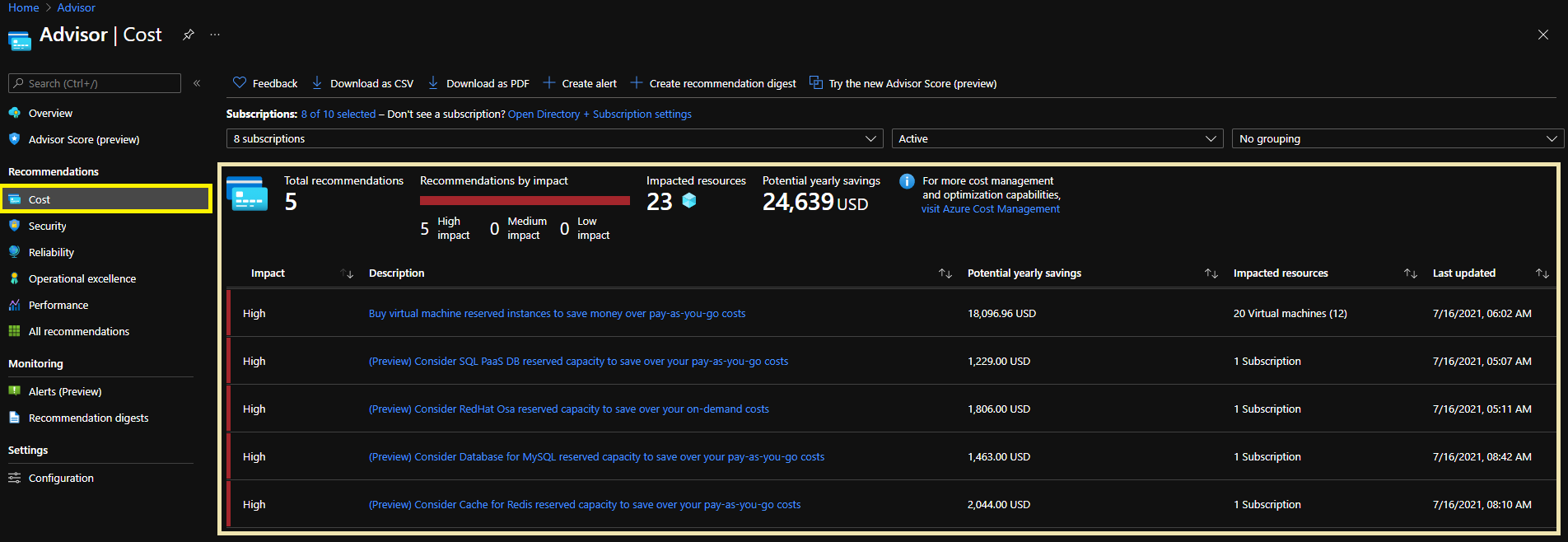Screen dimensions: 1568x542
Task: Click 2,044.00 USD savings cell
Action: tap(999, 505)
